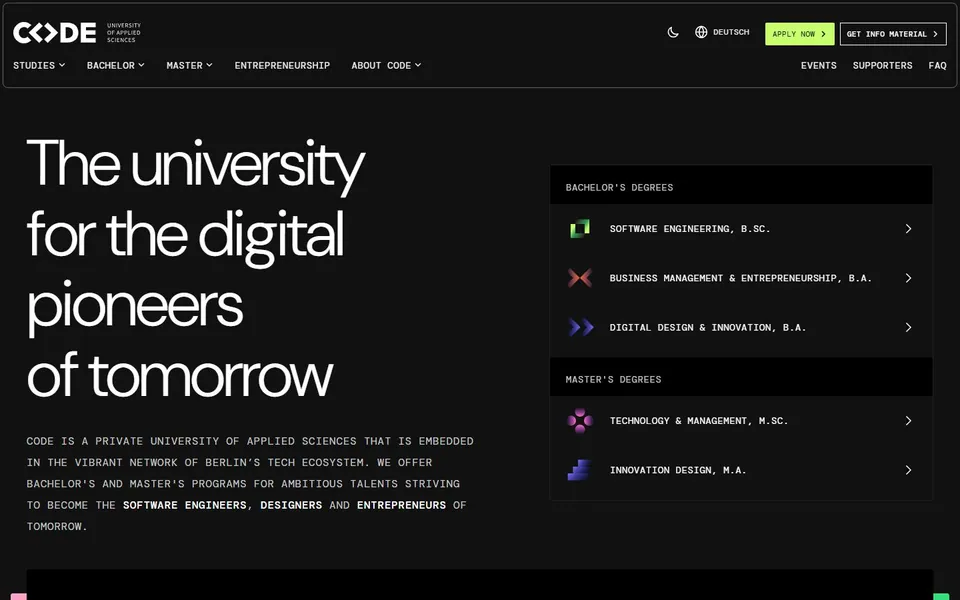Open the Events page
Screen dimensions: 960x600
coord(819,65)
